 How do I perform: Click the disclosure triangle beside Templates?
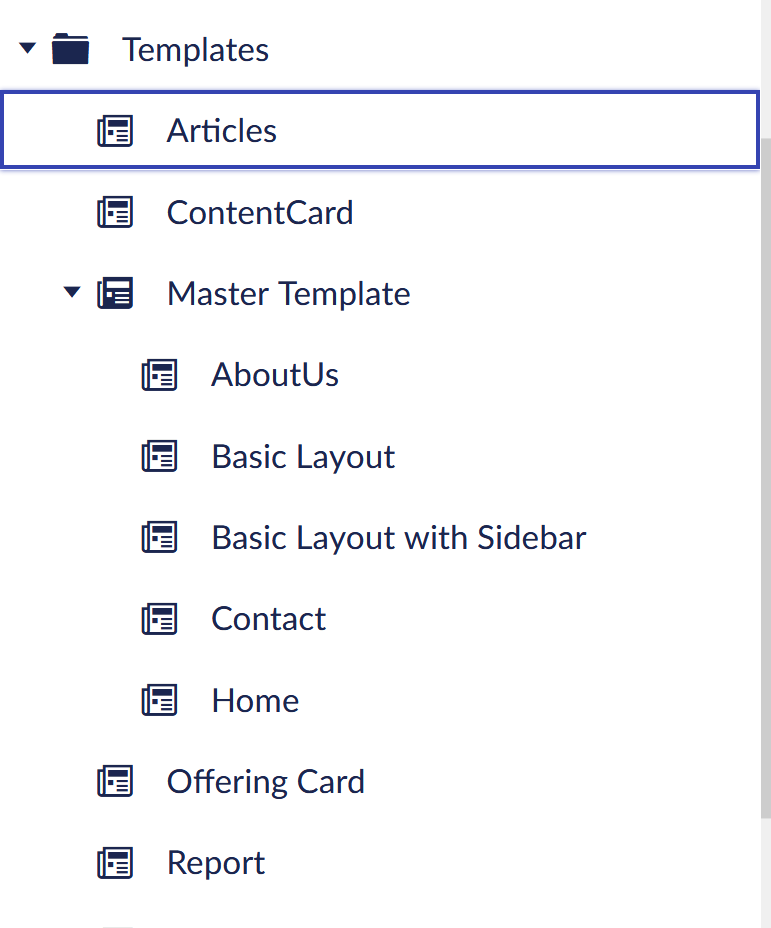click(27, 47)
